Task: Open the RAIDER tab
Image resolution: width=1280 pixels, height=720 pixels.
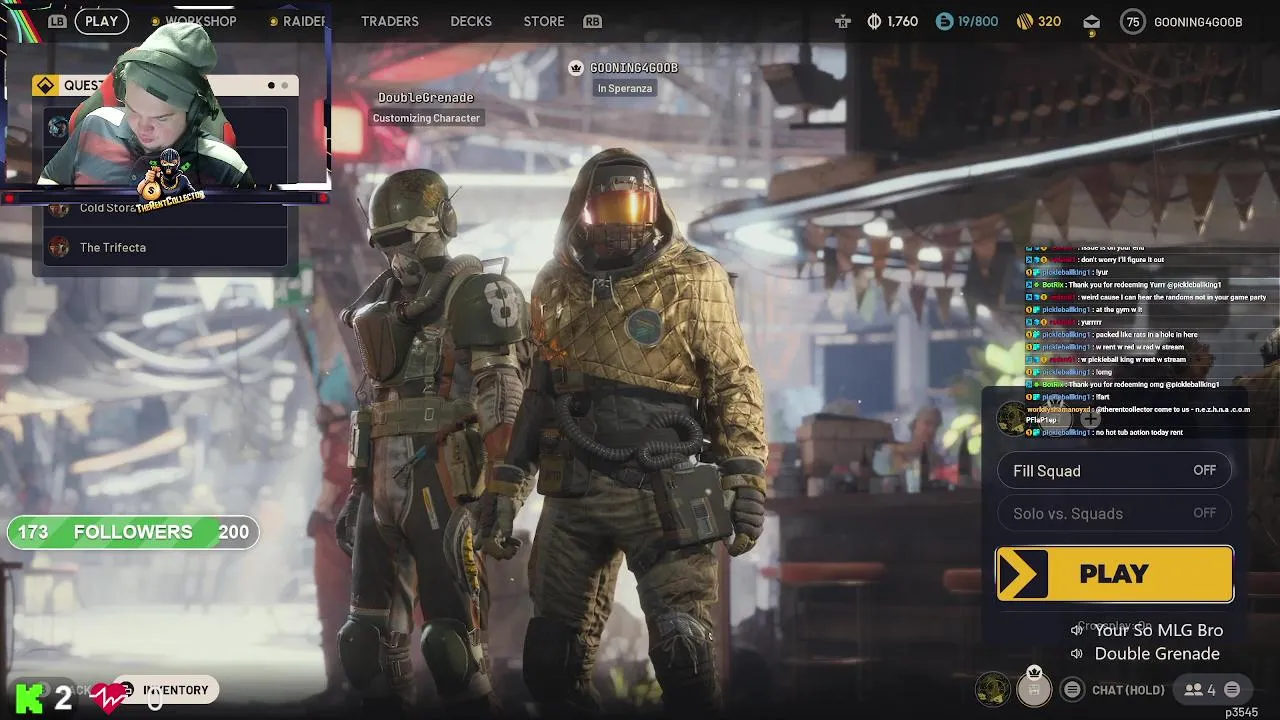Action: pos(303,21)
